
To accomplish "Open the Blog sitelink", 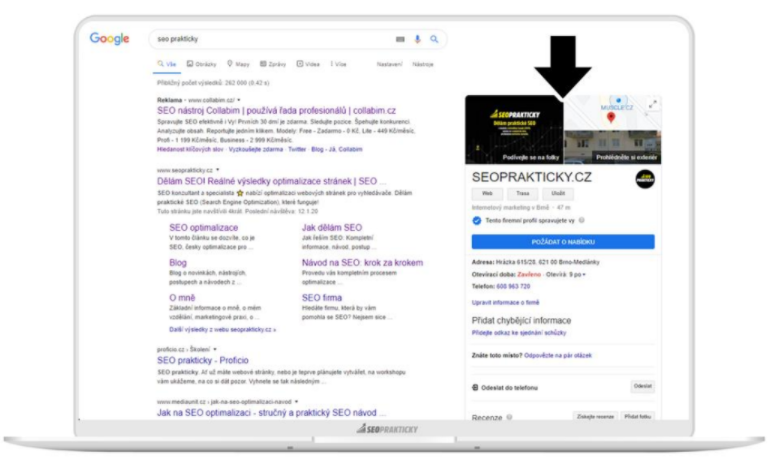I will [178, 263].
